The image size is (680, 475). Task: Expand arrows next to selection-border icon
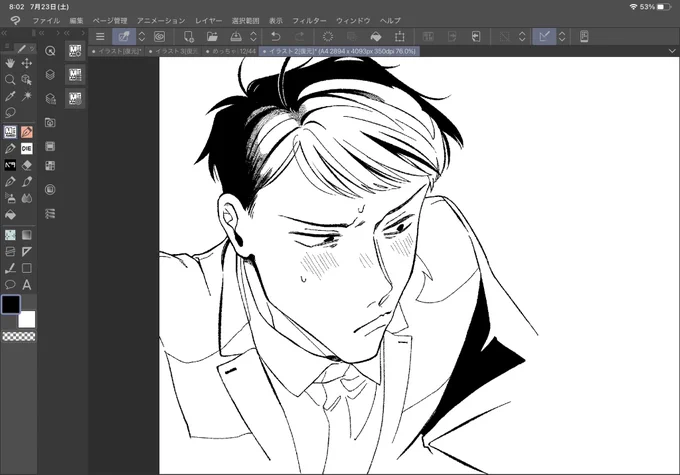523,37
